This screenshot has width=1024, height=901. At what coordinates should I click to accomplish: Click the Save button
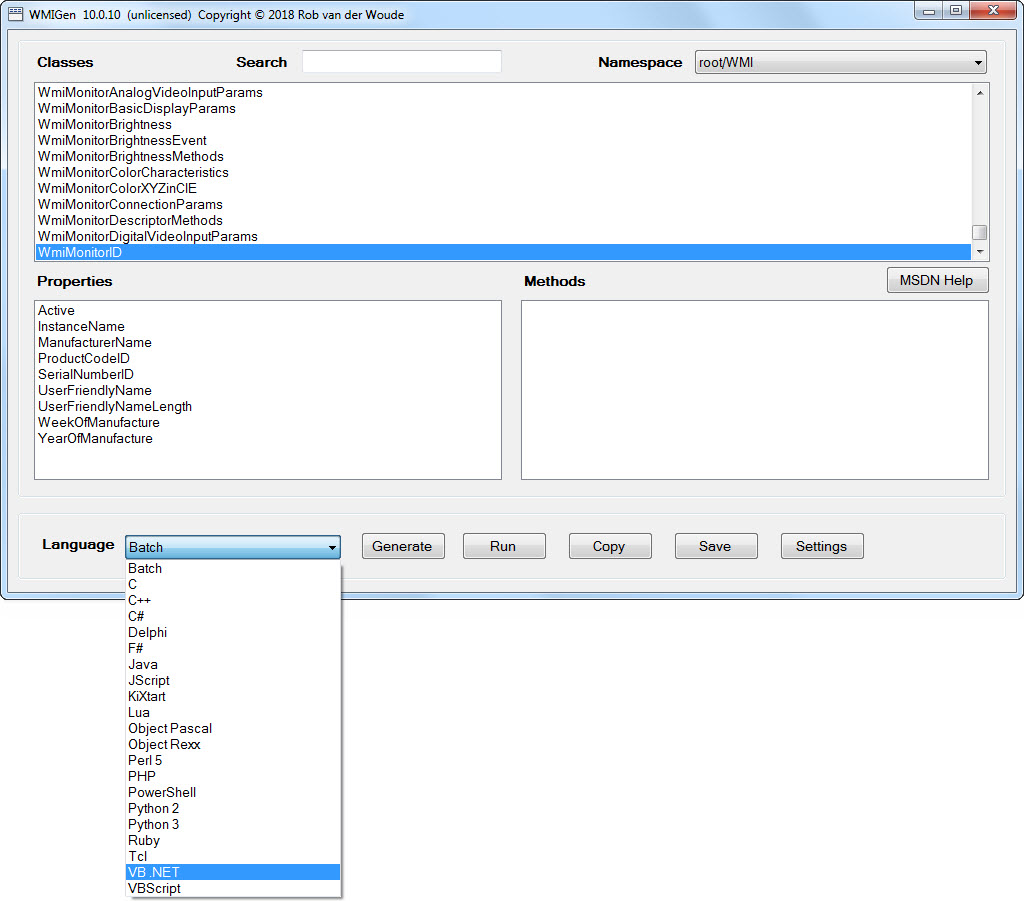click(715, 546)
